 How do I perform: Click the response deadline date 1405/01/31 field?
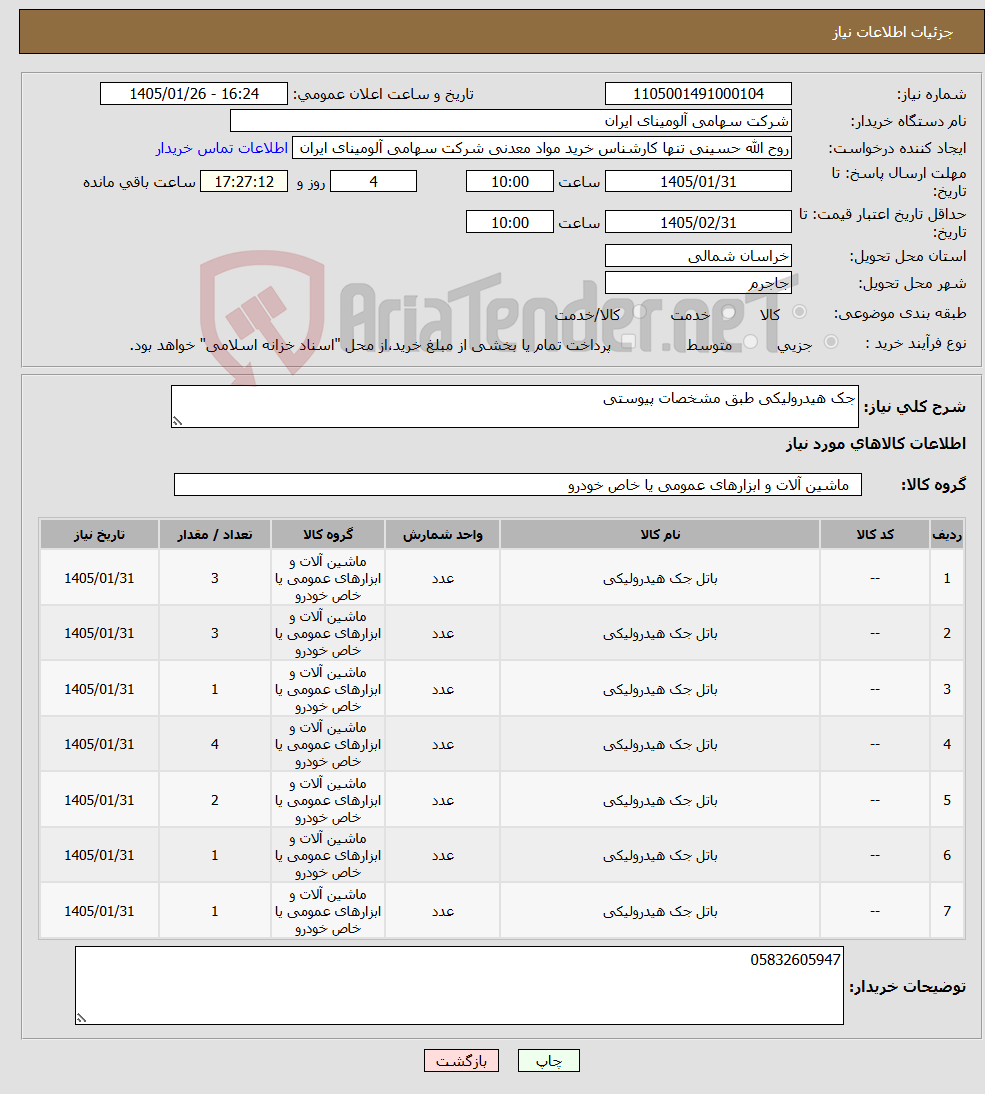[x=698, y=181]
